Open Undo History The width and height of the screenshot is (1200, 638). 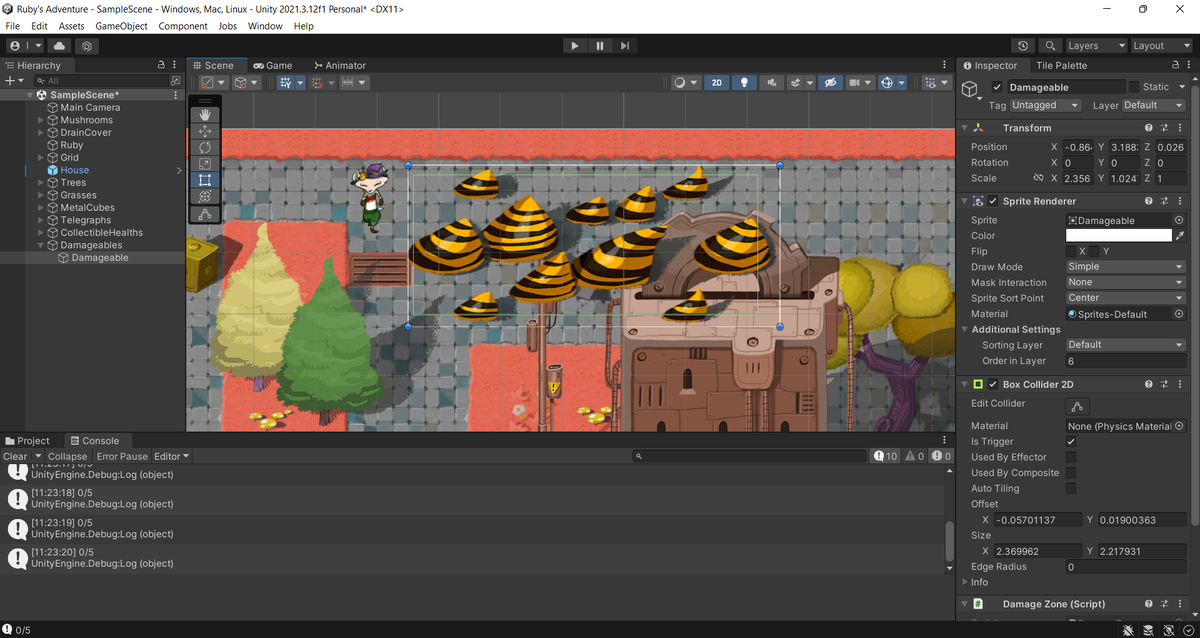pyautogui.click(x=1022, y=46)
